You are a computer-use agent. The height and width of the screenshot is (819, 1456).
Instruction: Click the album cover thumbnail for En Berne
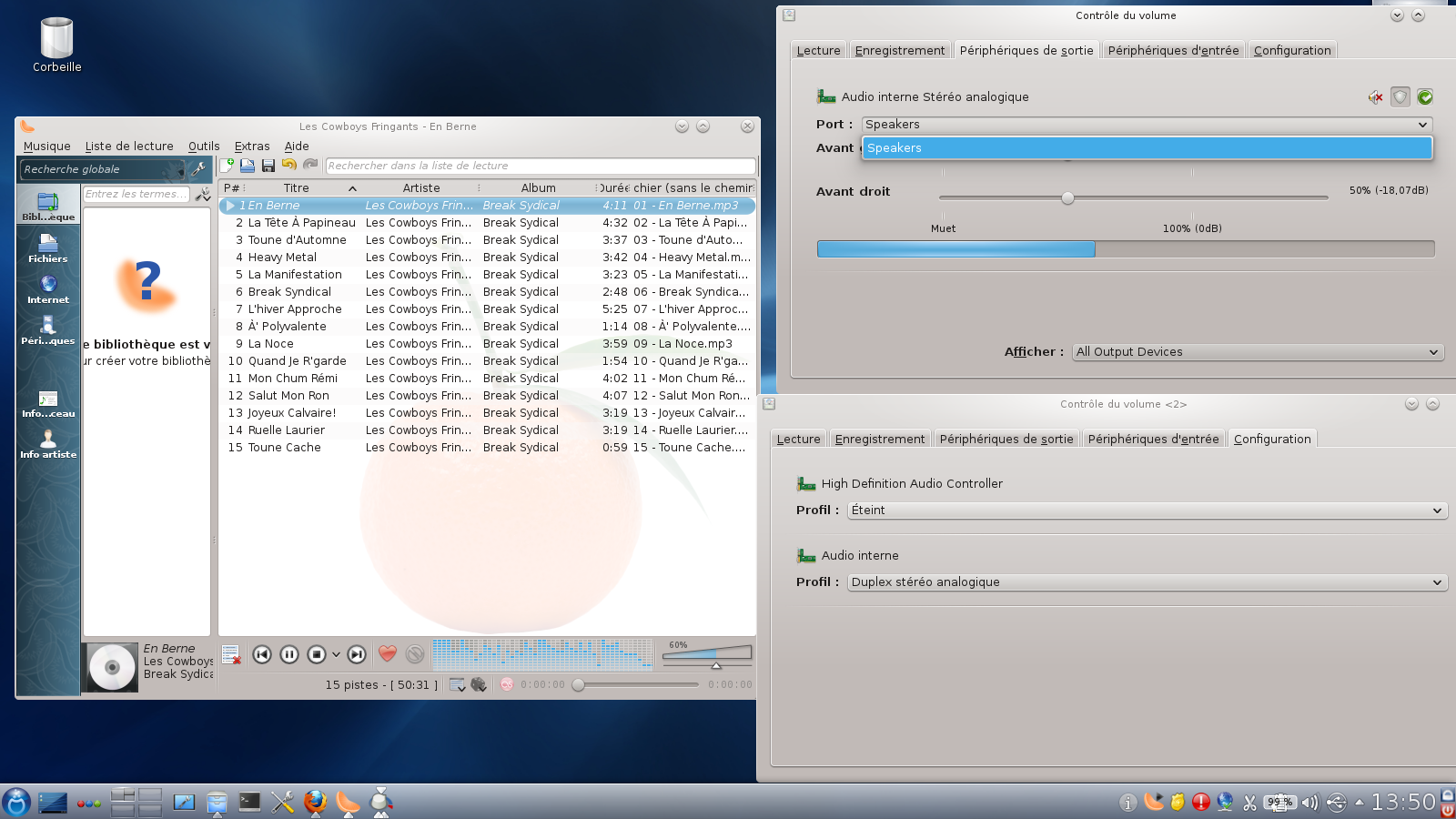pos(112,667)
